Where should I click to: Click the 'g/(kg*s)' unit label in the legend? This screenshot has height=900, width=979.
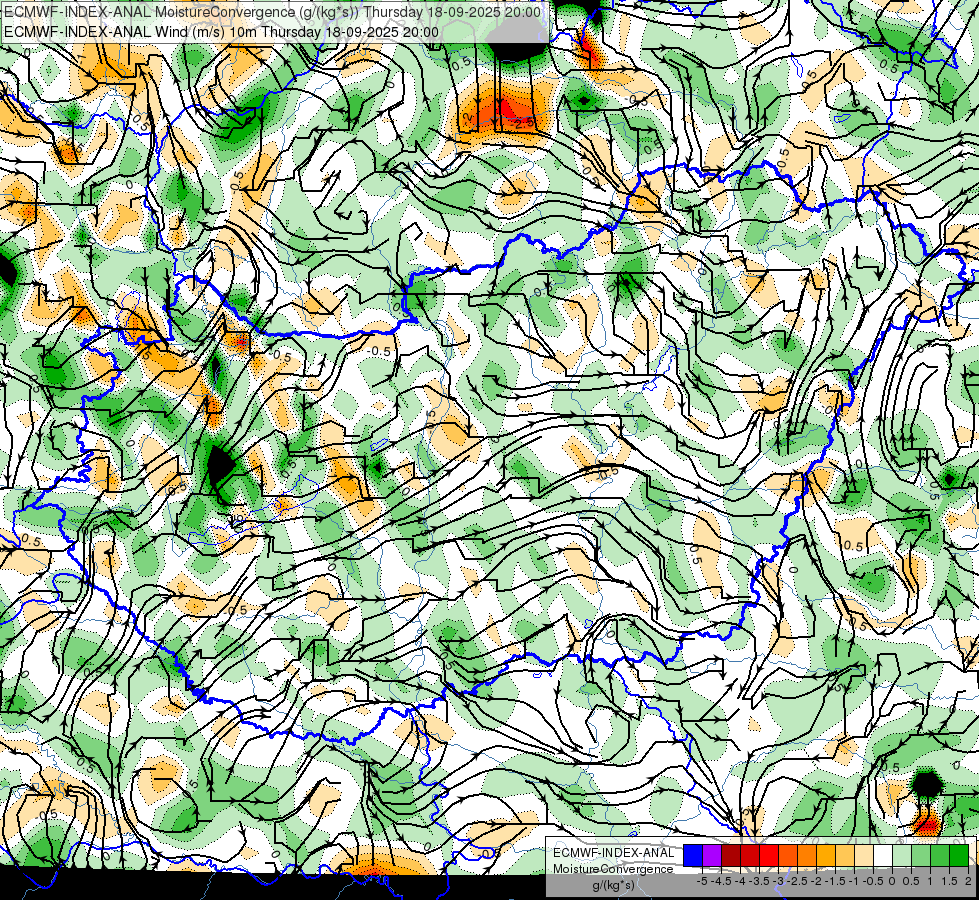(613, 885)
